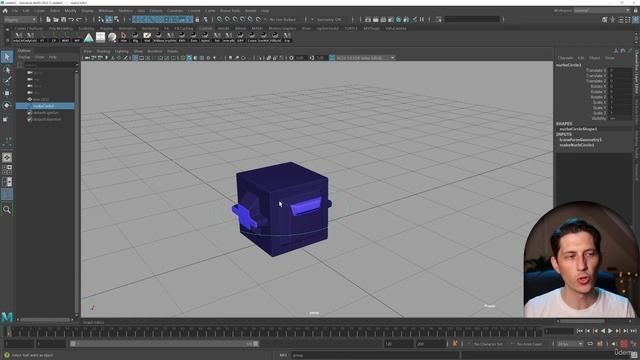Pause viewport evaluation with pause icon
The height and width of the screenshot is (360, 640).
pyautogui.click(x=422, y=19)
